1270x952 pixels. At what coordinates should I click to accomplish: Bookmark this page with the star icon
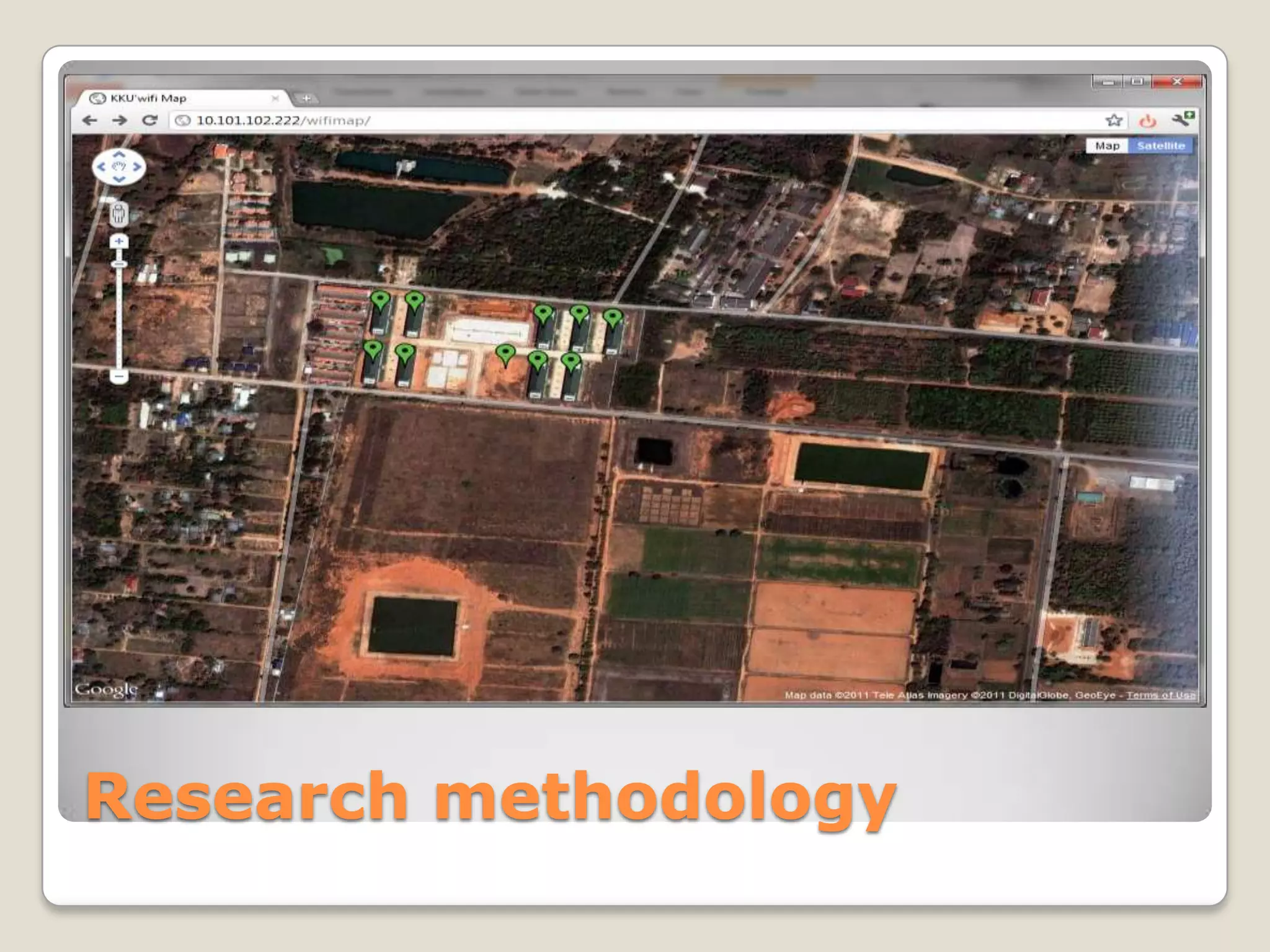coord(1114,120)
